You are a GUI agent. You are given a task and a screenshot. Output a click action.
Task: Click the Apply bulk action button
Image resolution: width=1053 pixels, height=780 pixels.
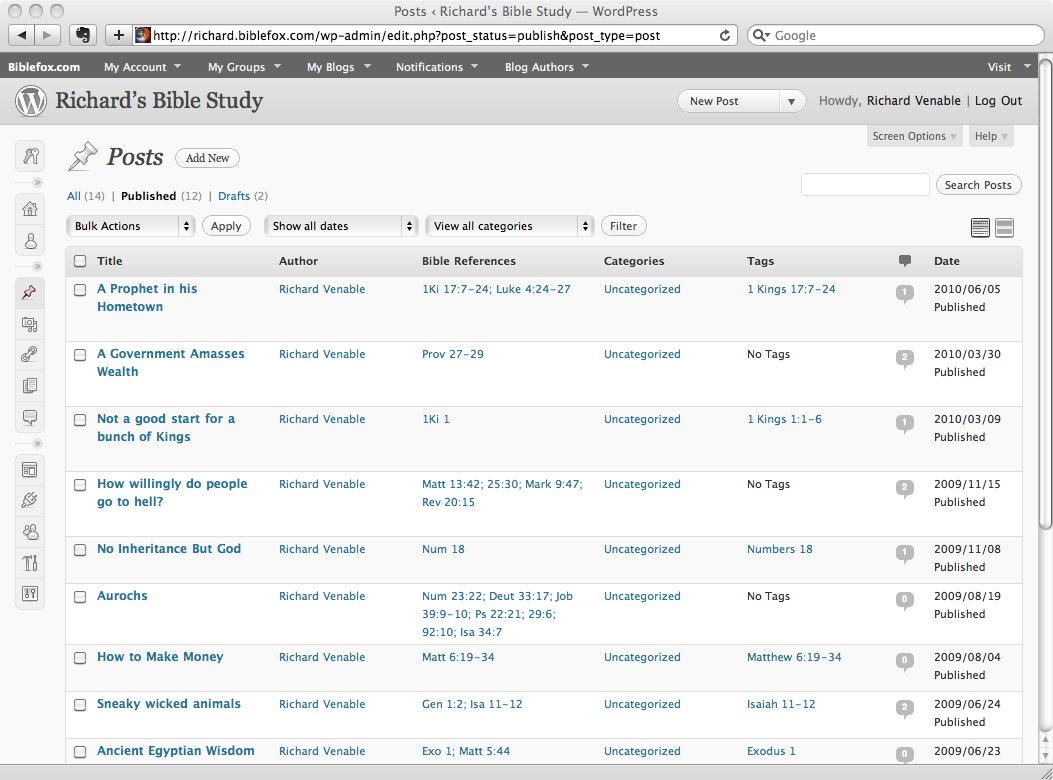coord(226,226)
